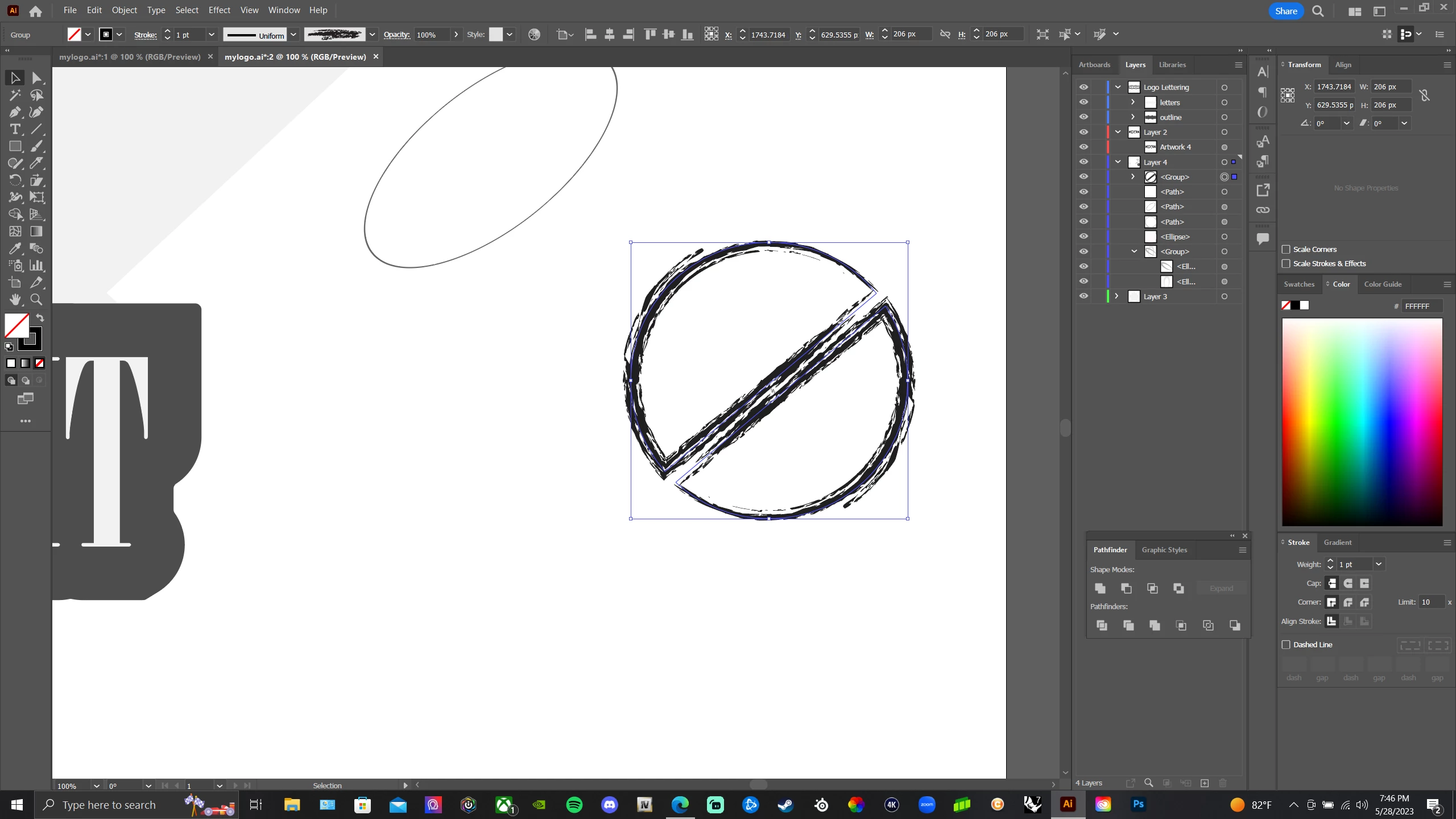Open the Graphic Styles tab
The height and width of the screenshot is (819, 1456).
1164,550
